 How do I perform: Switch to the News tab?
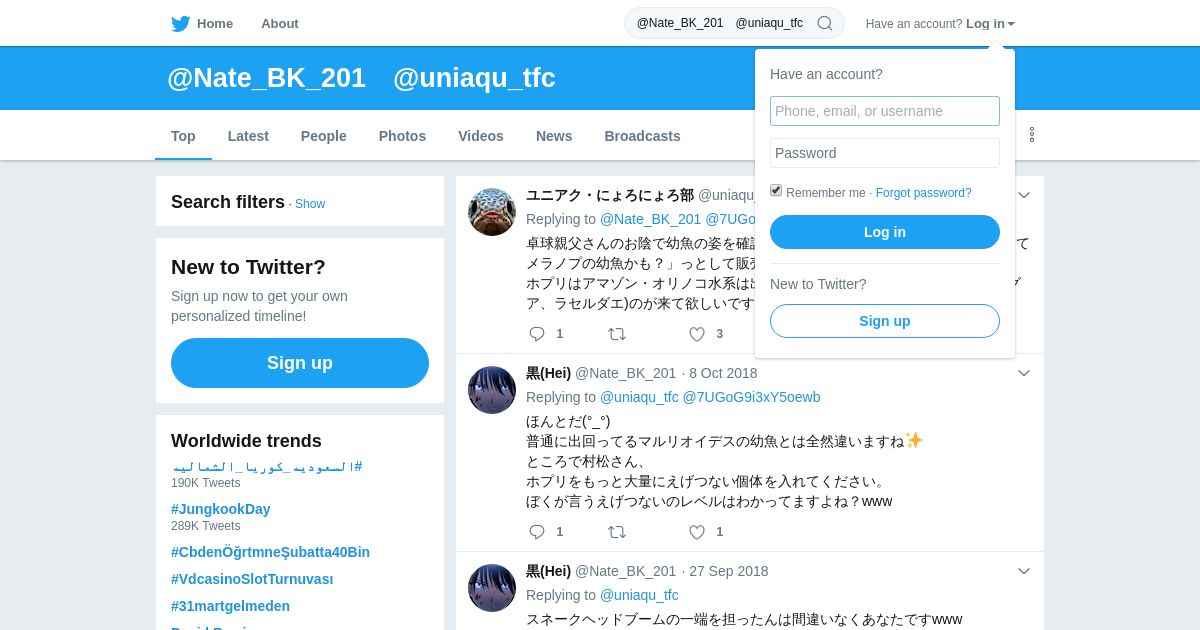[x=554, y=136]
